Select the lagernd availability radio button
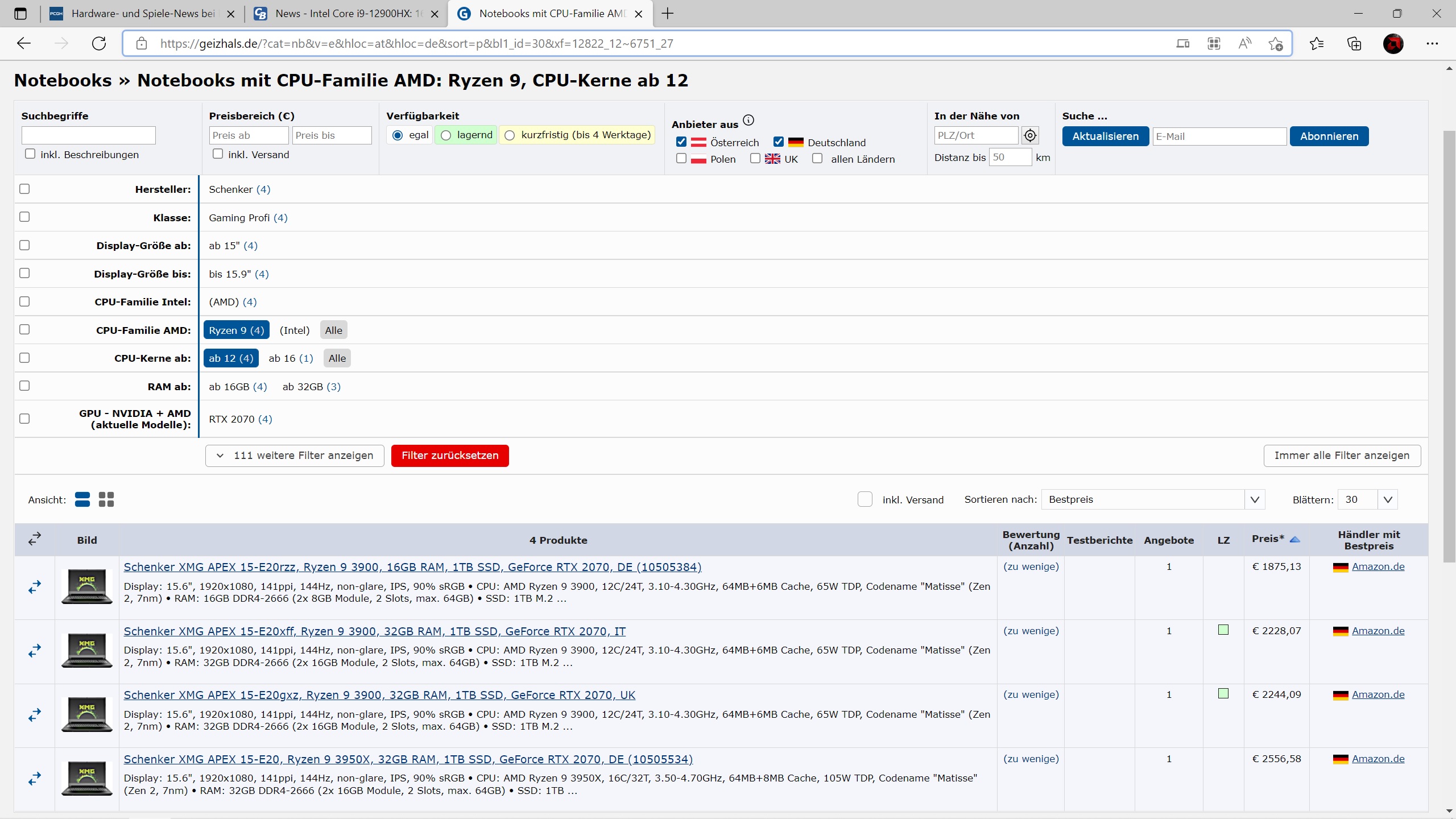This screenshot has width=1456, height=819. click(446, 135)
